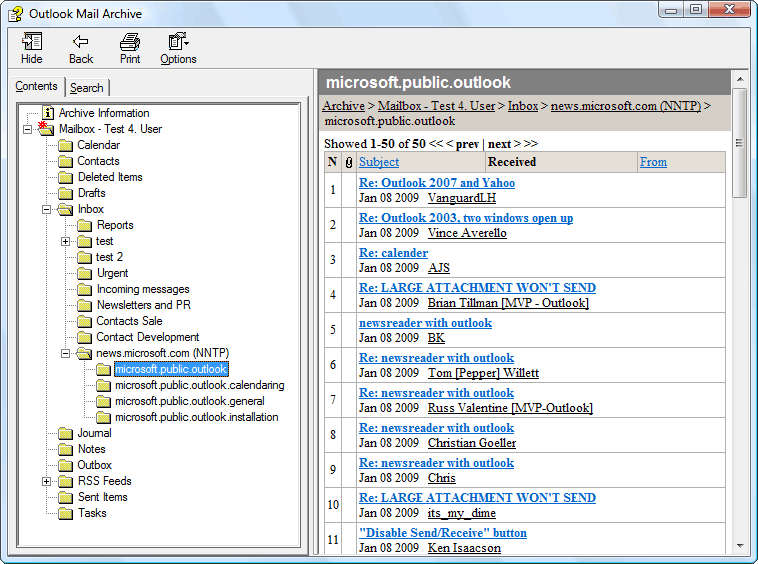758x564 pixels.
Task: Select the test 2 folder
Action: (x=109, y=257)
